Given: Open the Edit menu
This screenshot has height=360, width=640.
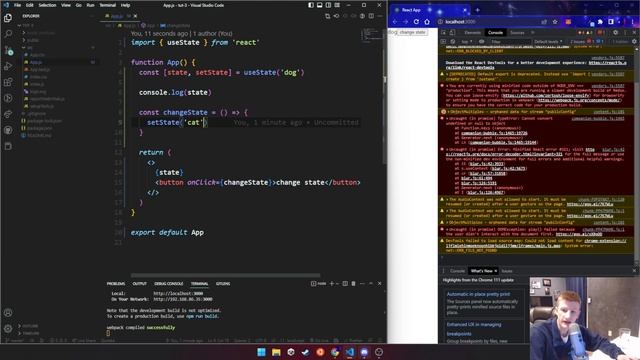Looking at the screenshot, I should (x=30, y=5).
